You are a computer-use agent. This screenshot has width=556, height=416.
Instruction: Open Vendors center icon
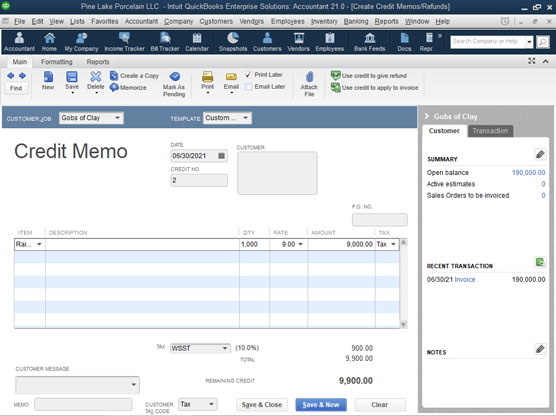[x=299, y=41]
